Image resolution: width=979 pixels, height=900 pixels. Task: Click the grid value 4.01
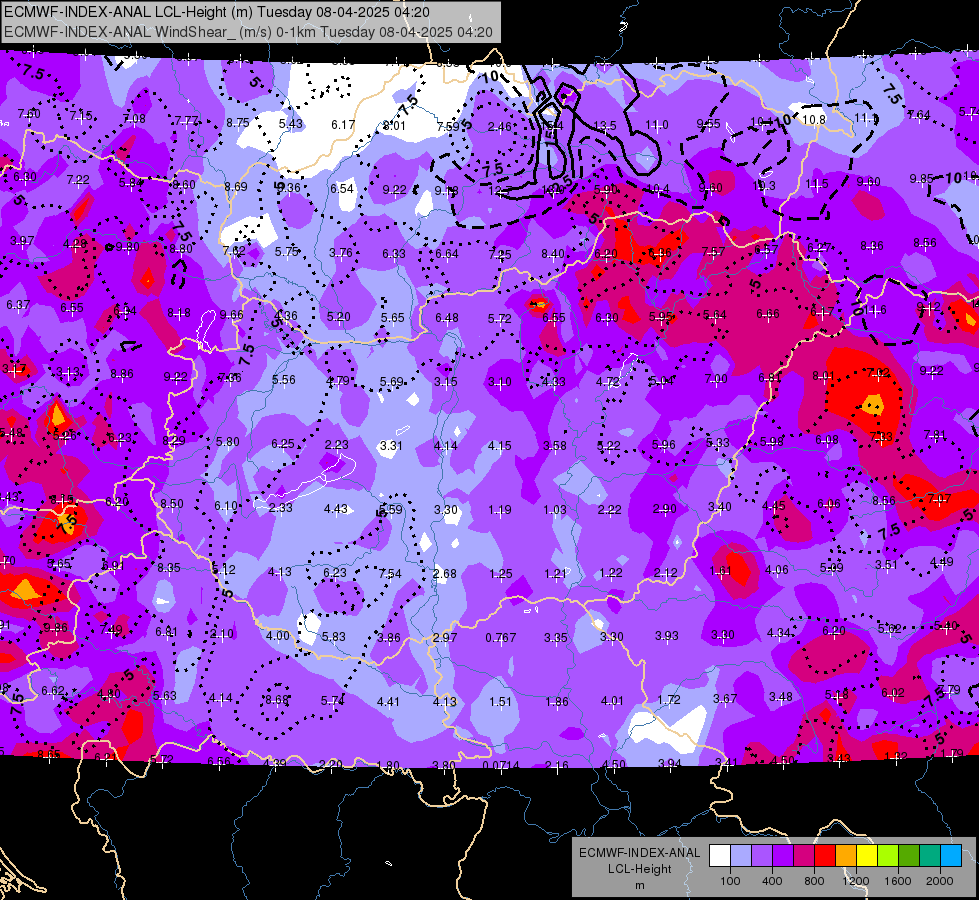point(612,701)
